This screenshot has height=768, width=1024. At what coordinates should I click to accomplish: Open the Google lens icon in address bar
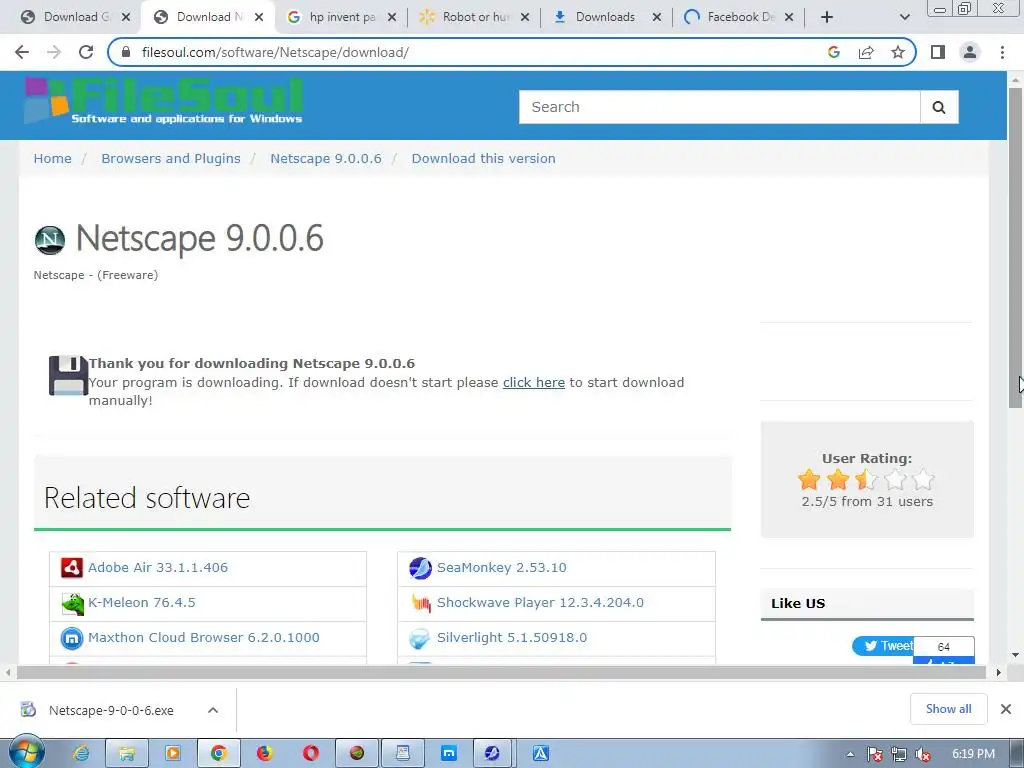pyautogui.click(x=834, y=52)
